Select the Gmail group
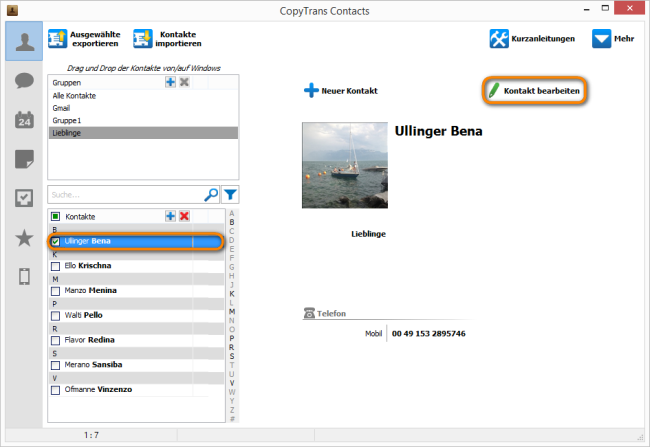The image size is (650, 447). (x=62, y=107)
